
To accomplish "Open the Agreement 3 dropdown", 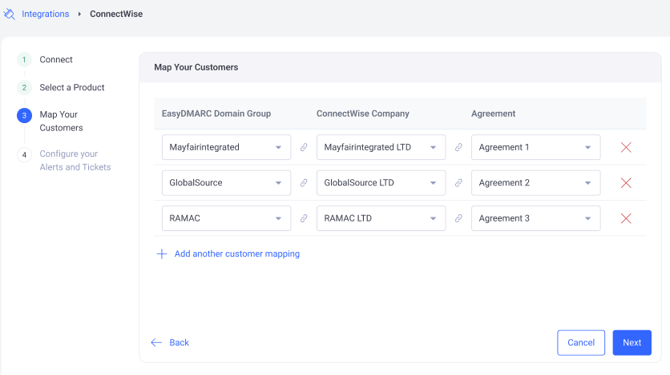I will click(535, 218).
